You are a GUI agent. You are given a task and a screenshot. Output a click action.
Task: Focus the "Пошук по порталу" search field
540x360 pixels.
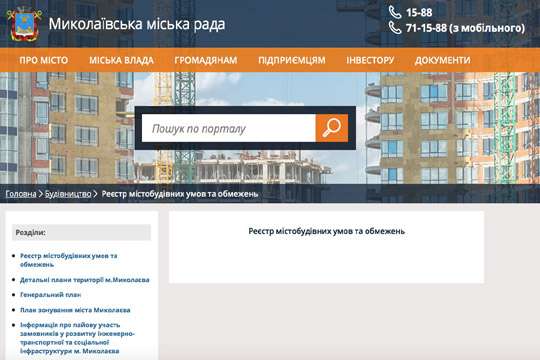[229, 128]
